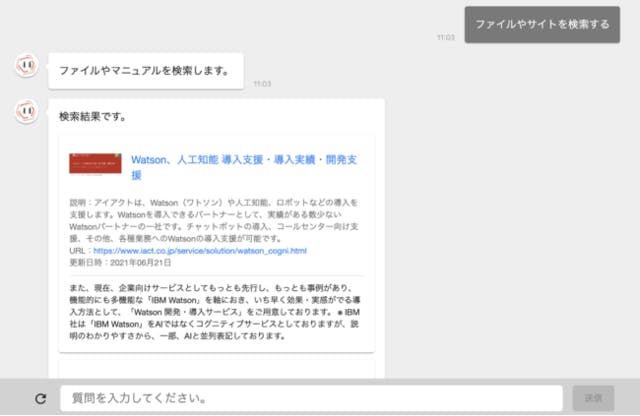Click the 説明 description paragraph of the result
The height and width of the screenshot is (416, 640).
(214, 220)
